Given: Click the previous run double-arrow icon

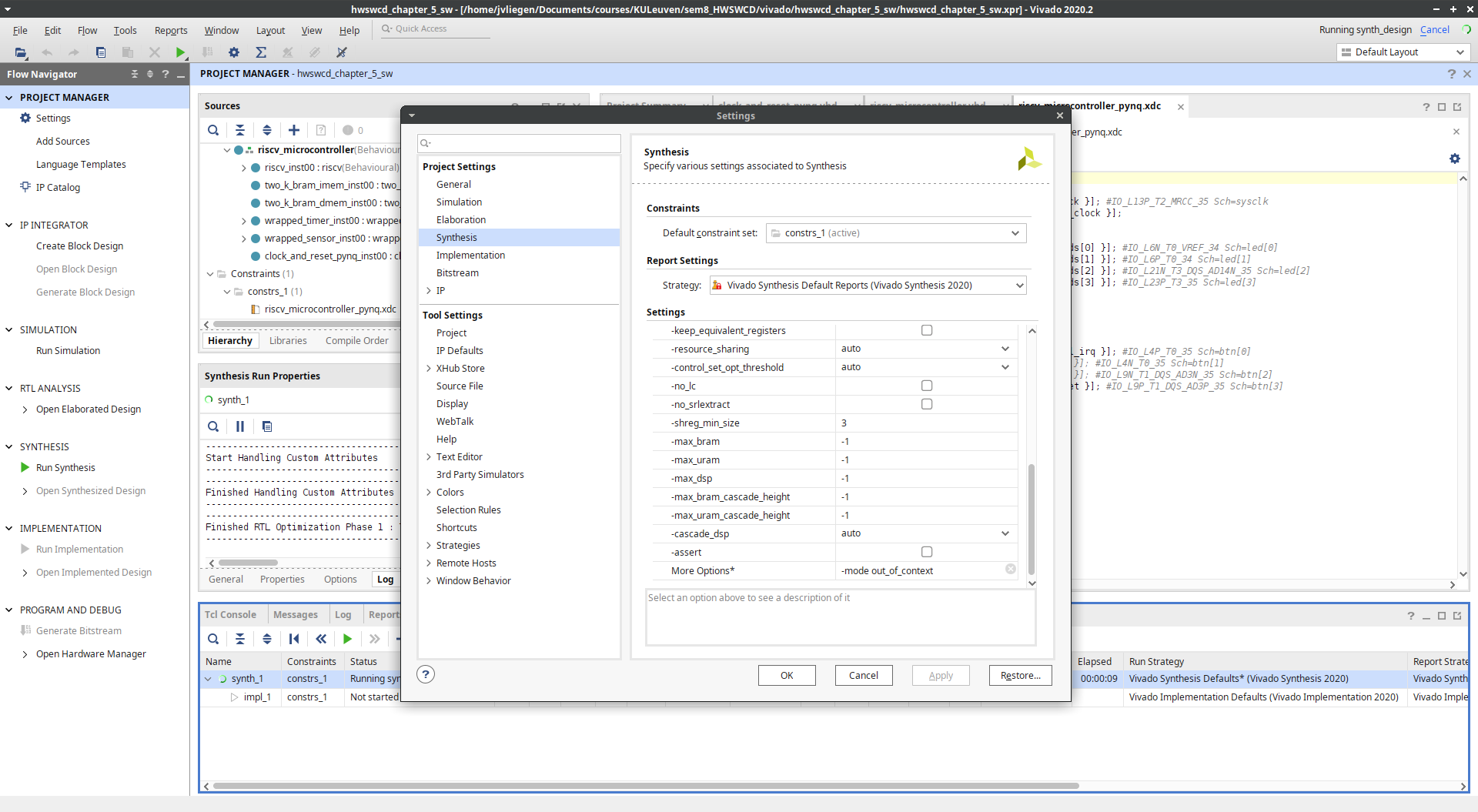Looking at the screenshot, I should 321,639.
